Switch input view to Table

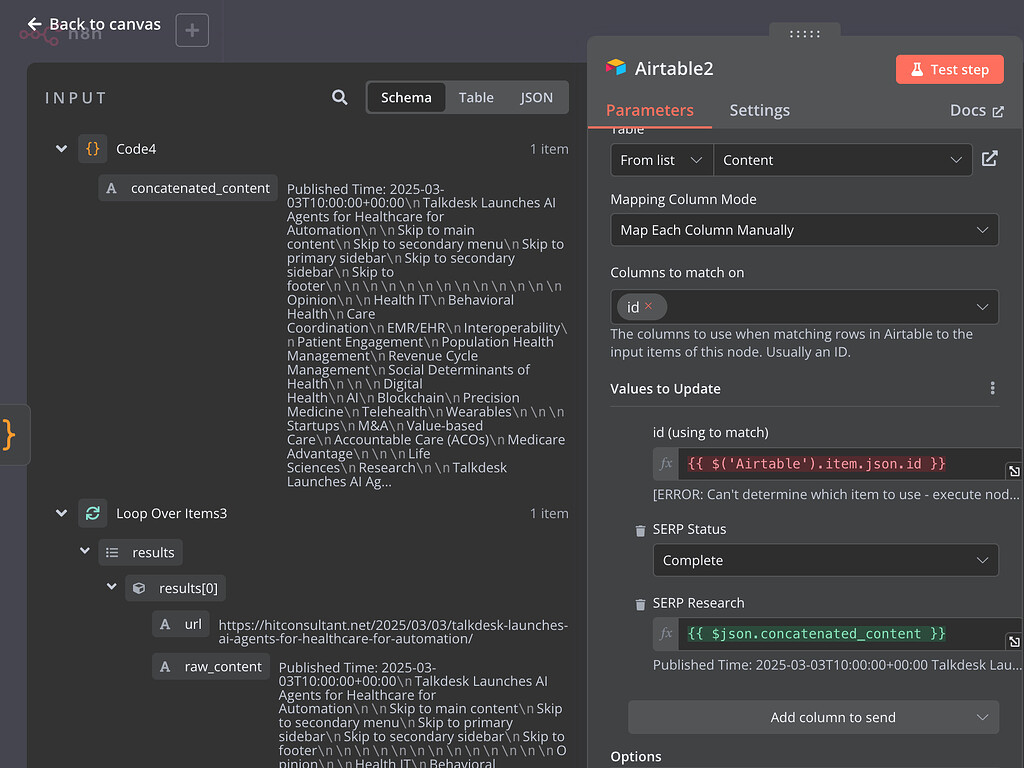(476, 97)
